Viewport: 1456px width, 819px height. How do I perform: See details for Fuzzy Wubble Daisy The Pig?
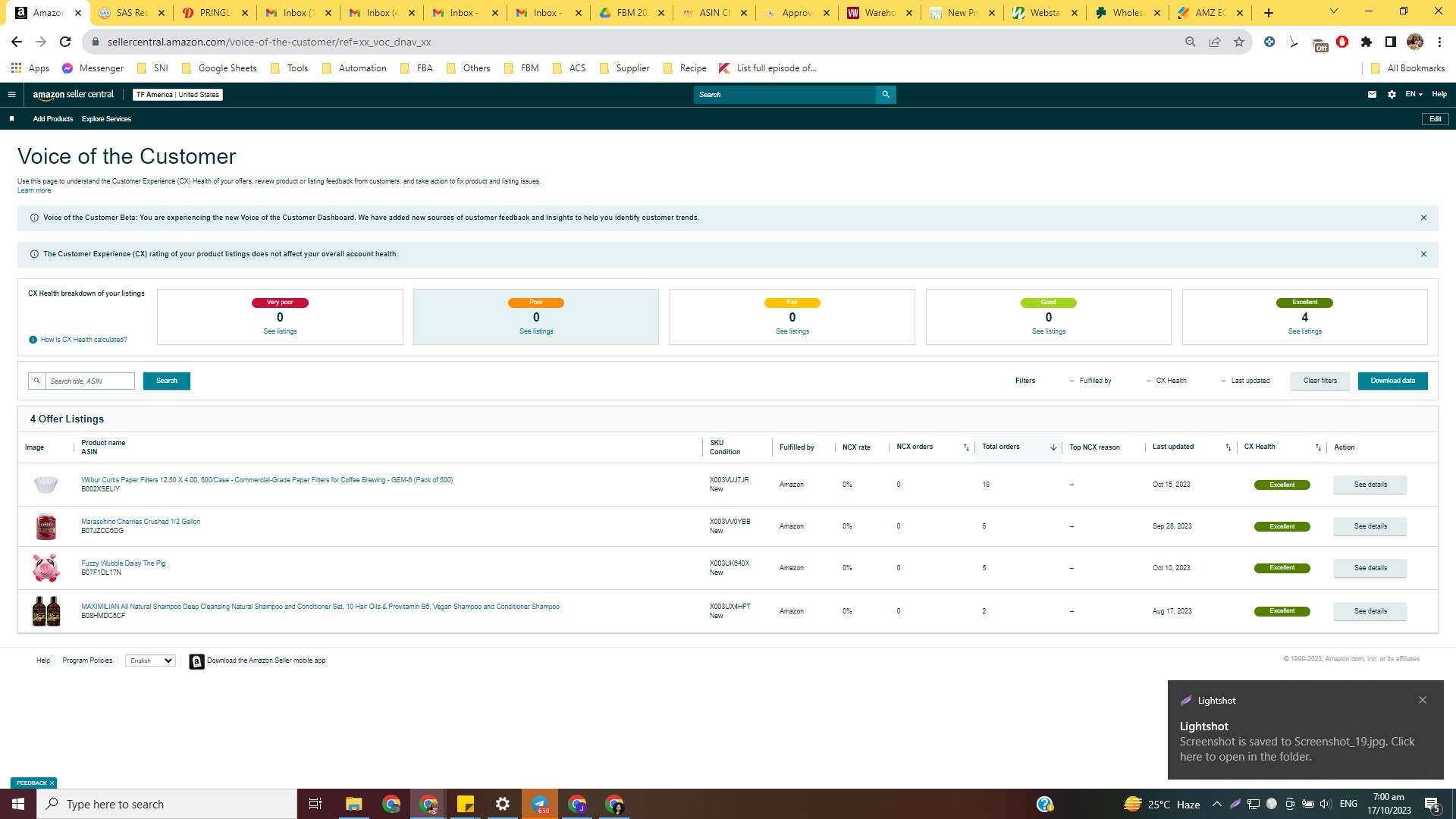[x=1370, y=569]
